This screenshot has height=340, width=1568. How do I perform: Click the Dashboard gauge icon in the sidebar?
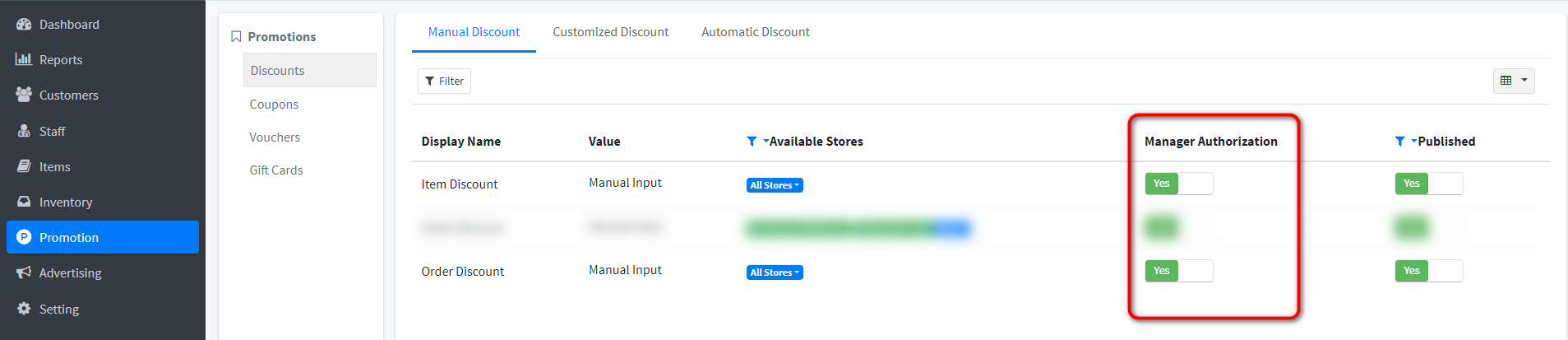coord(24,25)
